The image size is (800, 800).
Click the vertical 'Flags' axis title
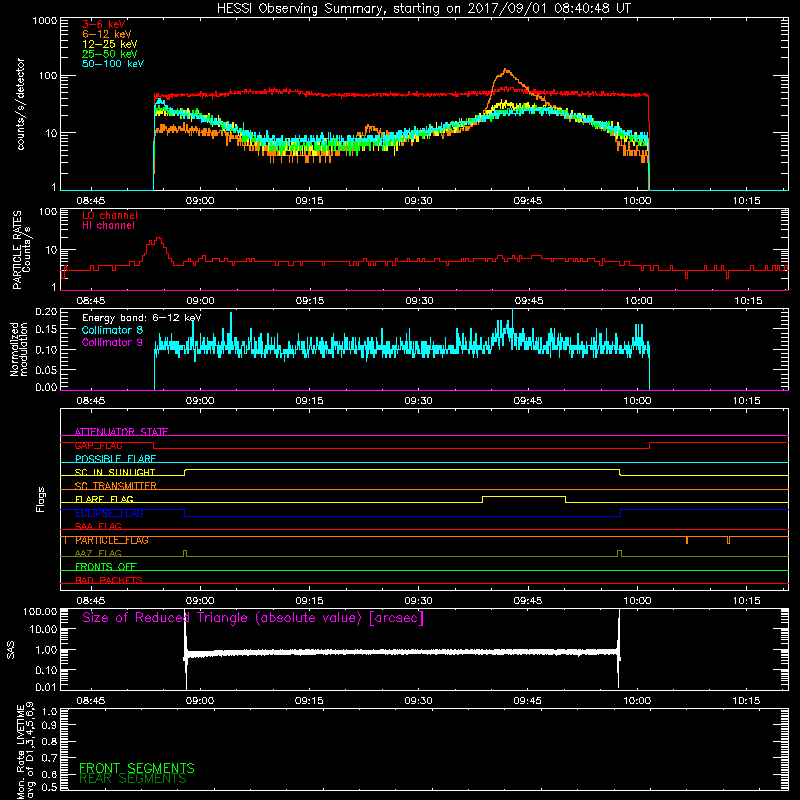point(40,499)
